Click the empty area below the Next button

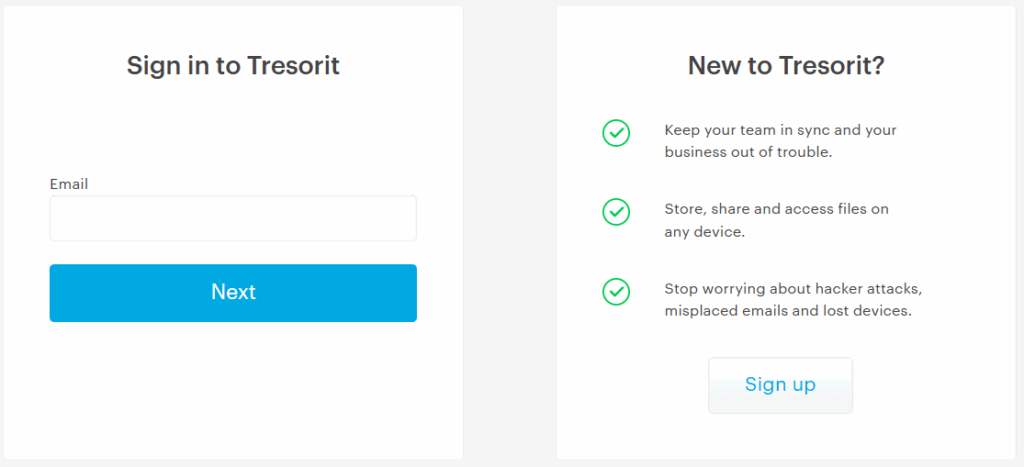[233, 390]
